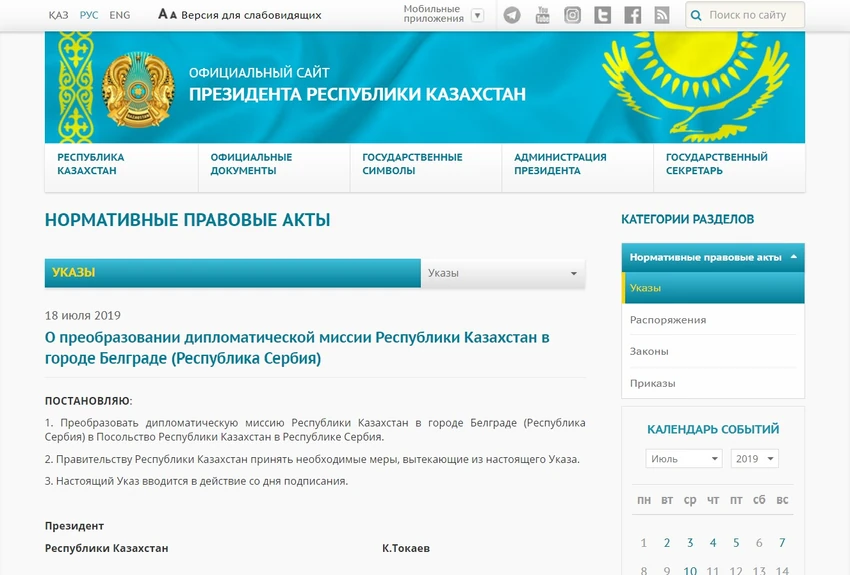
Task: Open the Facebook page icon
Action: [633, 15]
